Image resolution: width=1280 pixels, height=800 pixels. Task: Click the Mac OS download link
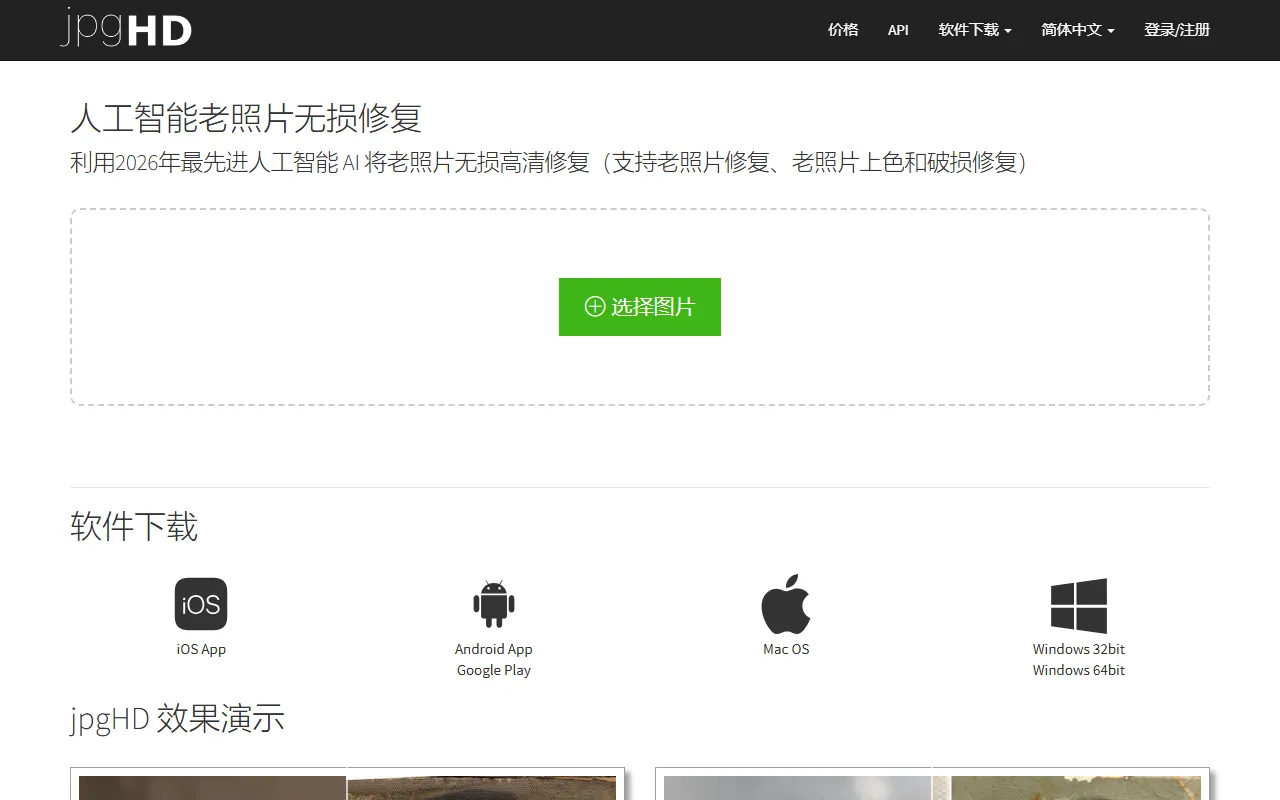[786, 649]
